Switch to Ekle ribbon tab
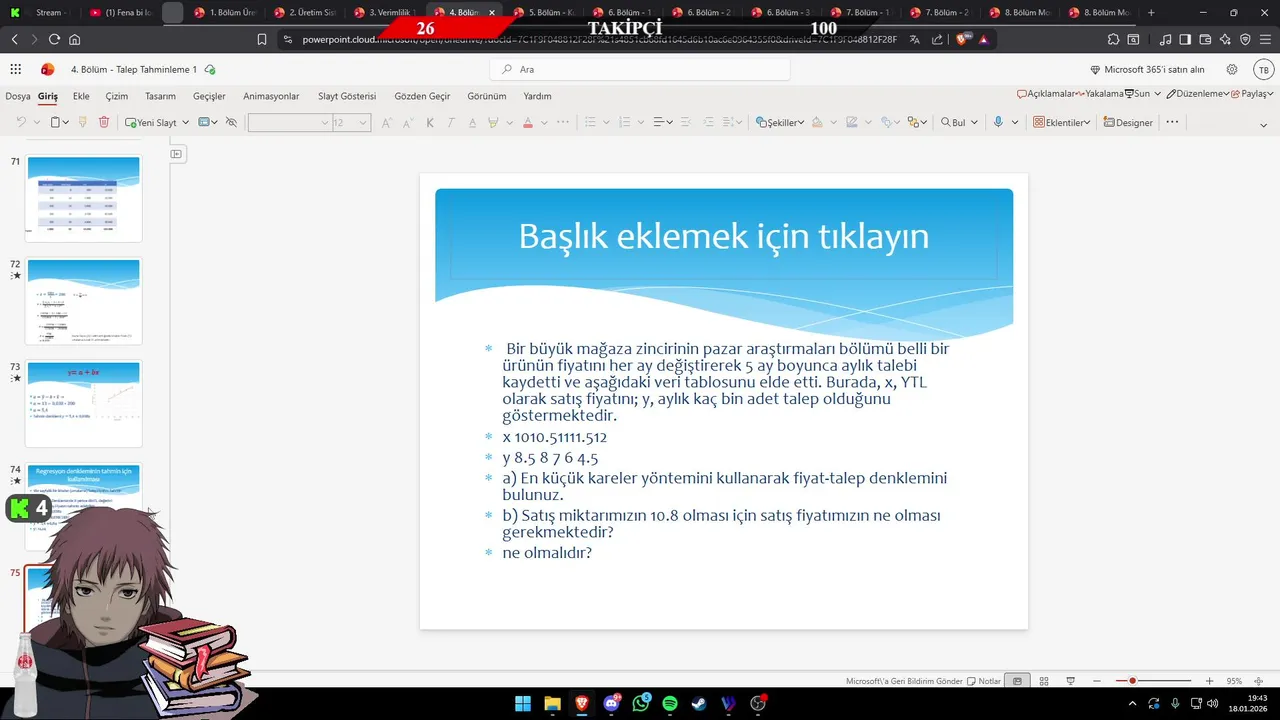The image size is (1280, 720). (81, 96)
